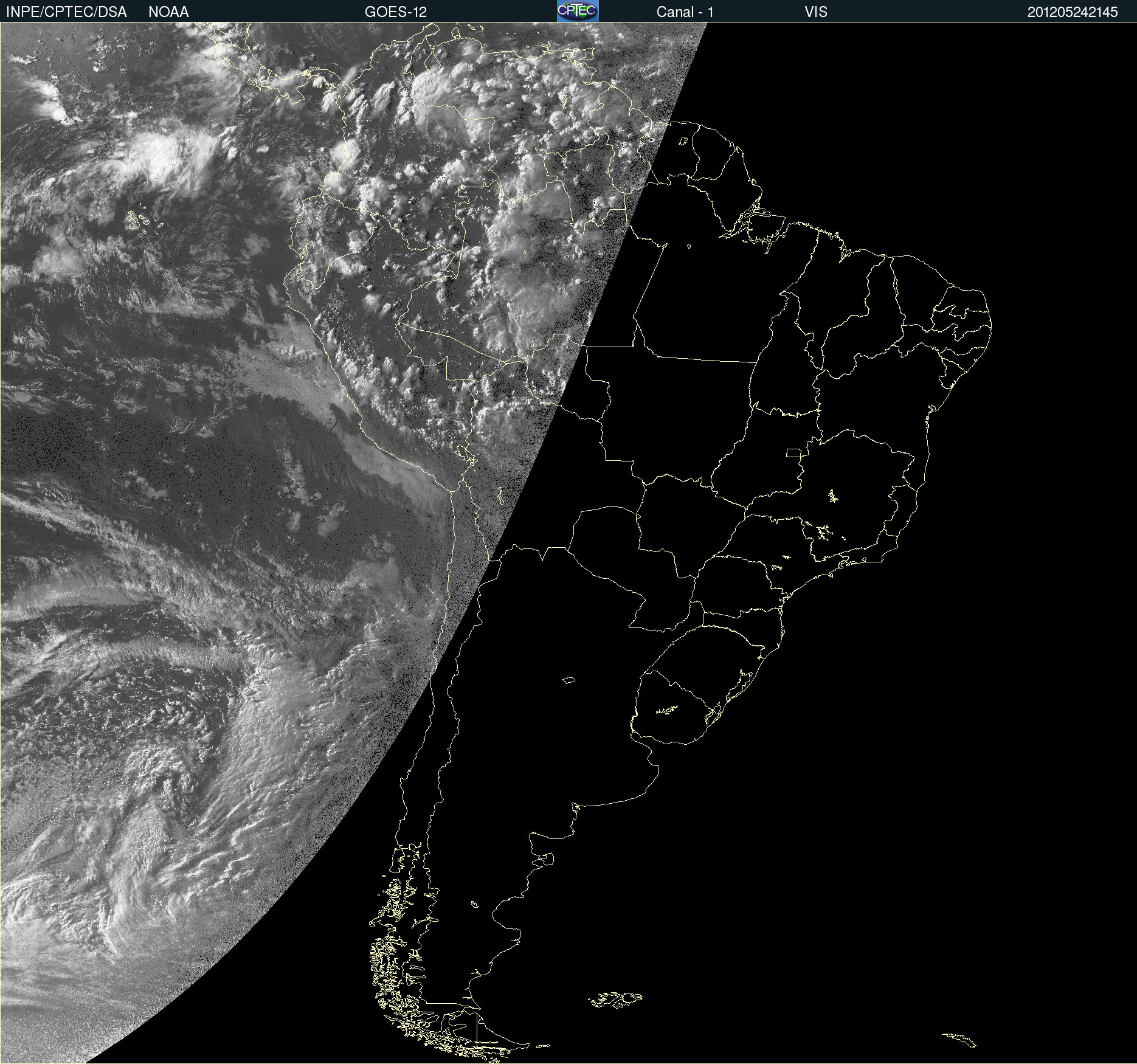Click the CPTEC logo in header
Screen dimensions: 1137x1064
[x=578, y=11]
